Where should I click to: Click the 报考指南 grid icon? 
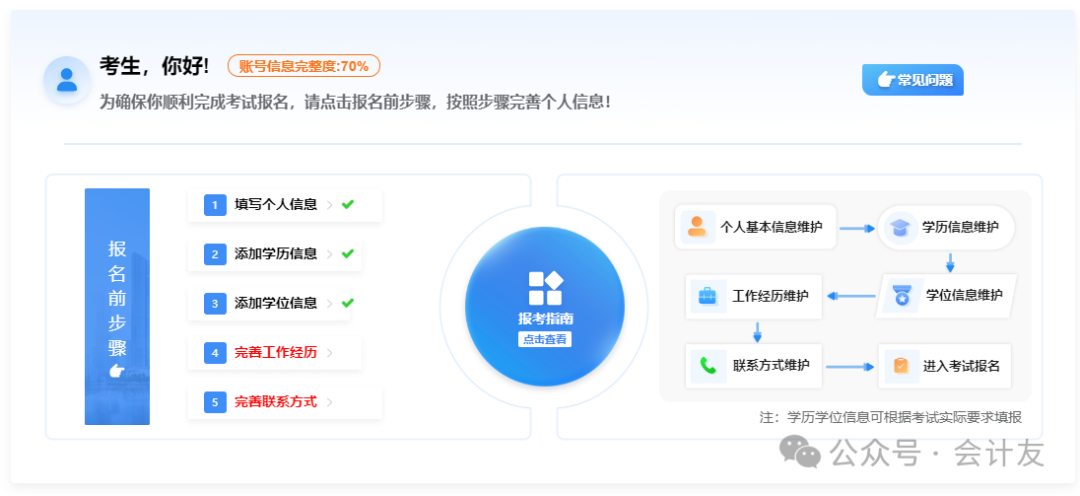545,288
